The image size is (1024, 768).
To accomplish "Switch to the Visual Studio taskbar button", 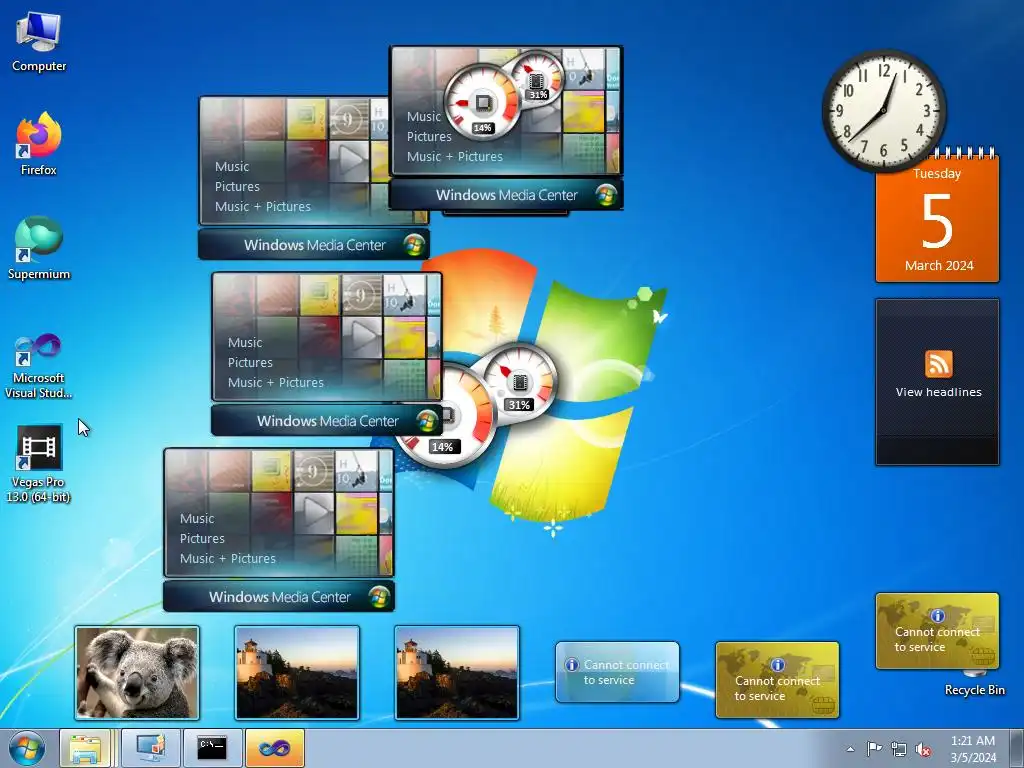I will (x=274, y=748).
